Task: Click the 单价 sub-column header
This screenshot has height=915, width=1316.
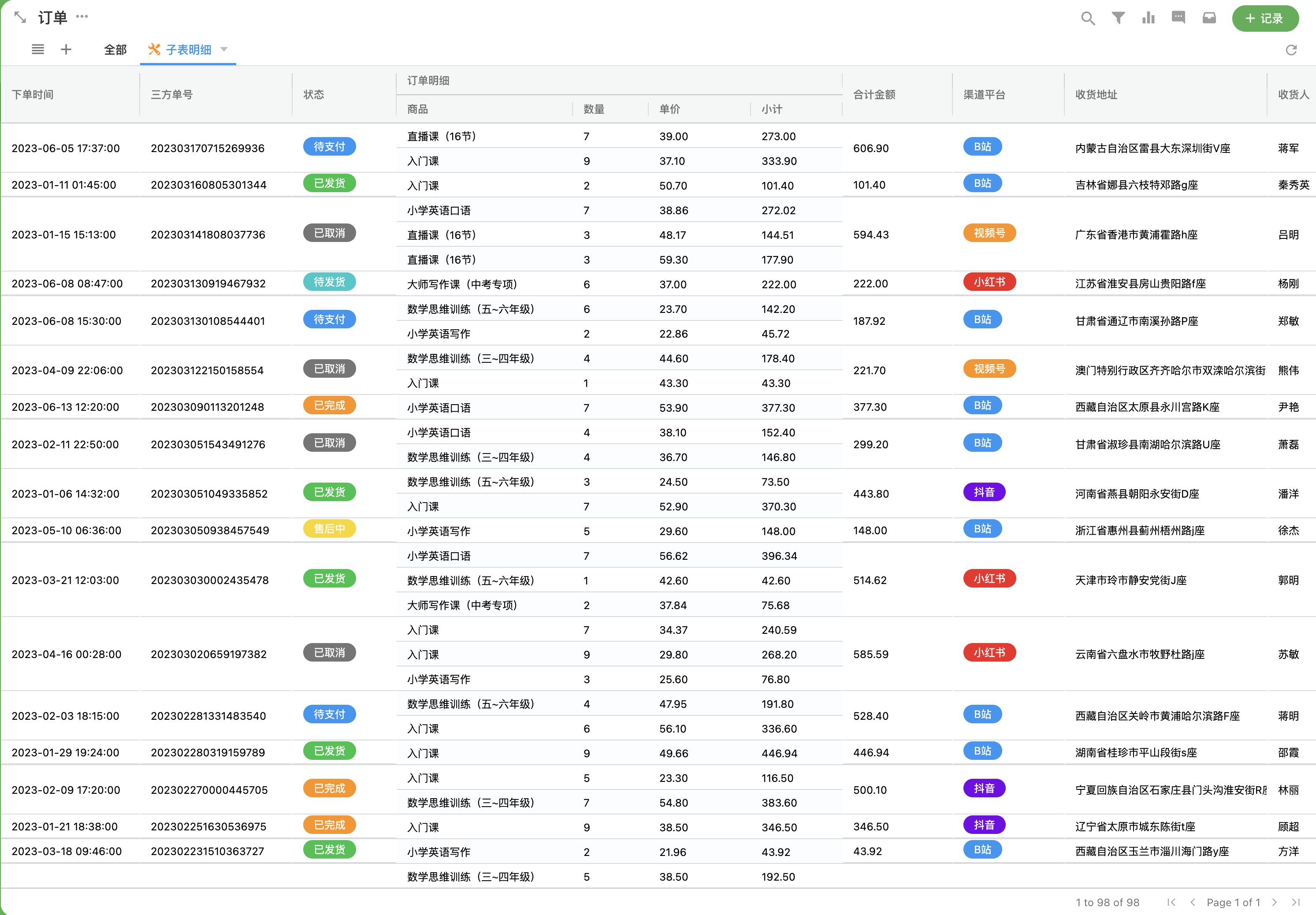Action: coord(669,109)
